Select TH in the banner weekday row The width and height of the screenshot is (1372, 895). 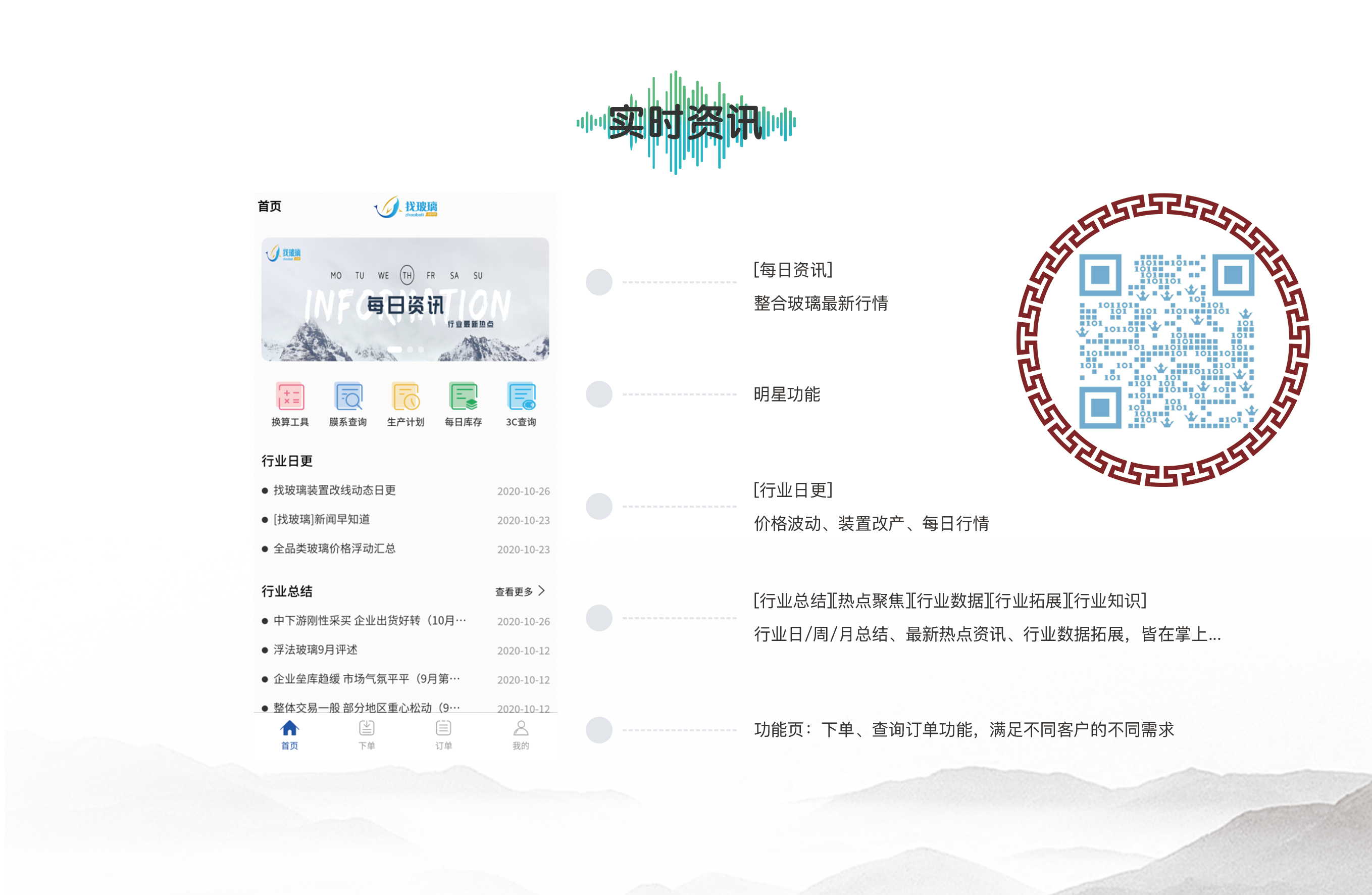tap(407, 276)
